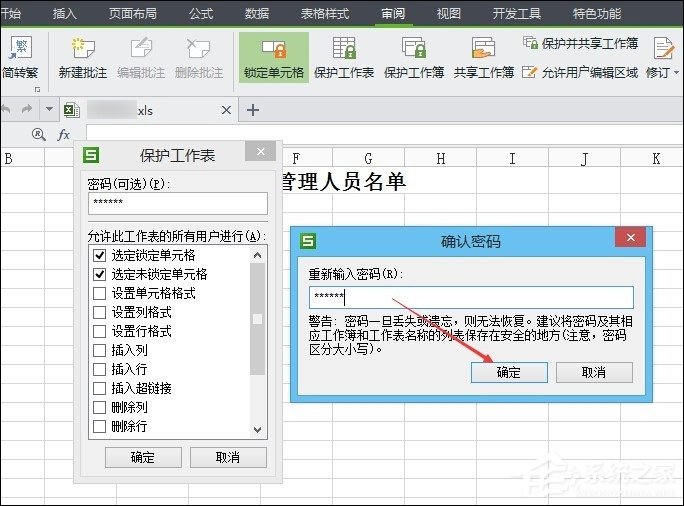Switch to the 视图 ribbon tab

pyautogui.click(x=449, y=14)
